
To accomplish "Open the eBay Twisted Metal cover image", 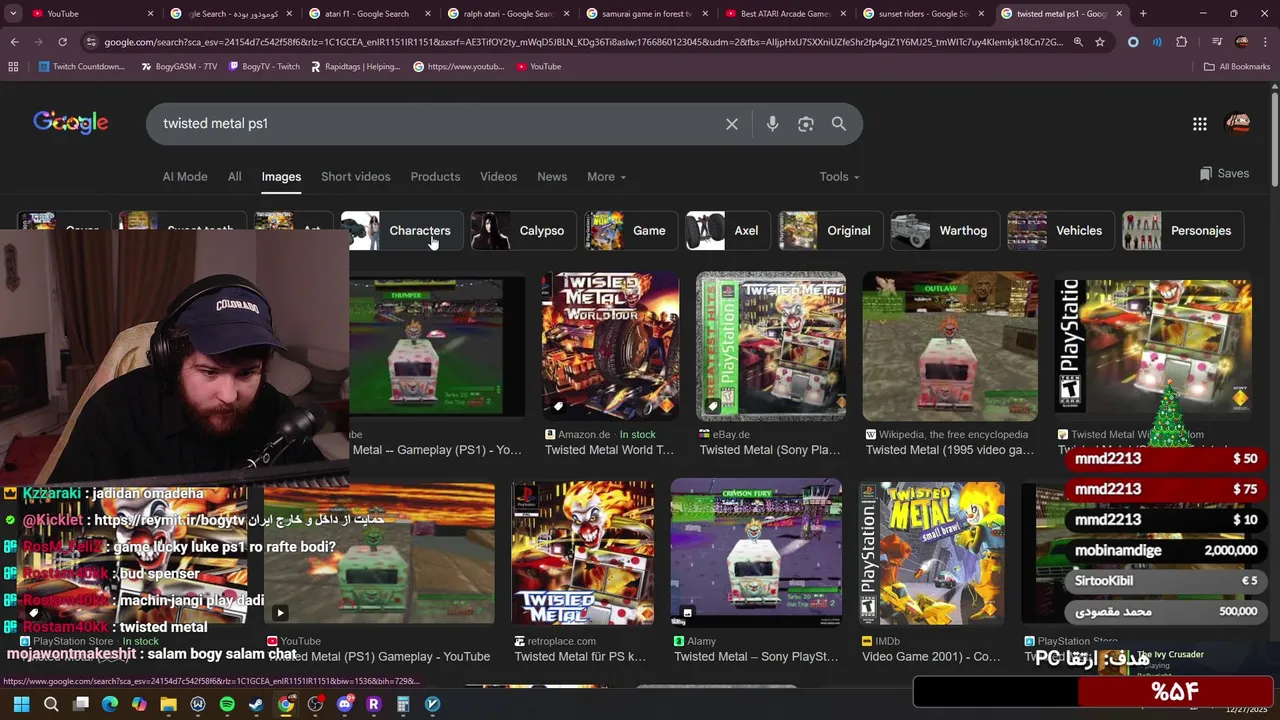I will coord(771,346).
